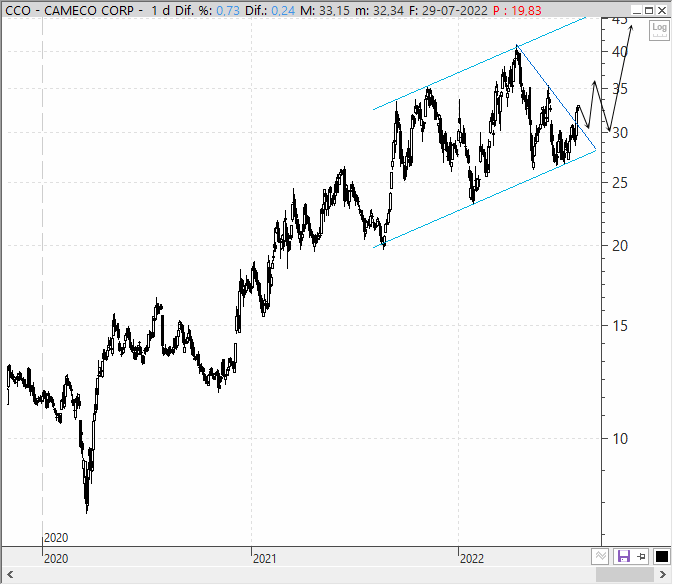
Task: Click the 2021 label on time axis
Action: tap(264, 558)
